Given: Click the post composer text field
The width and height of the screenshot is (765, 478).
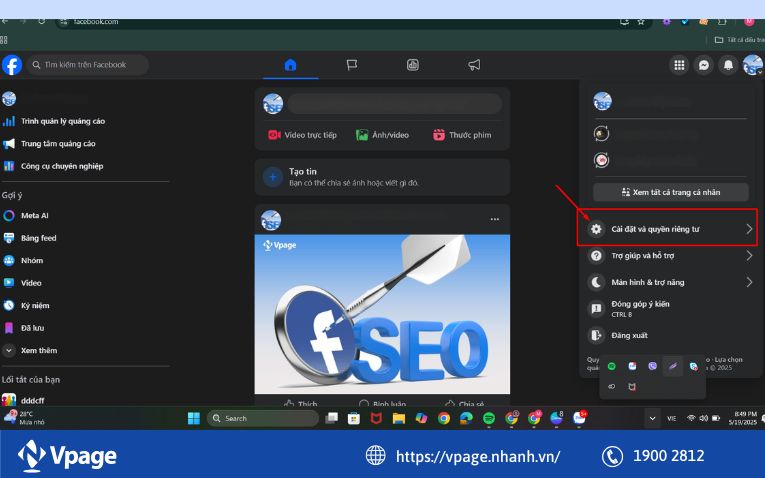Looking at the screenshot, I should (395, 104).
